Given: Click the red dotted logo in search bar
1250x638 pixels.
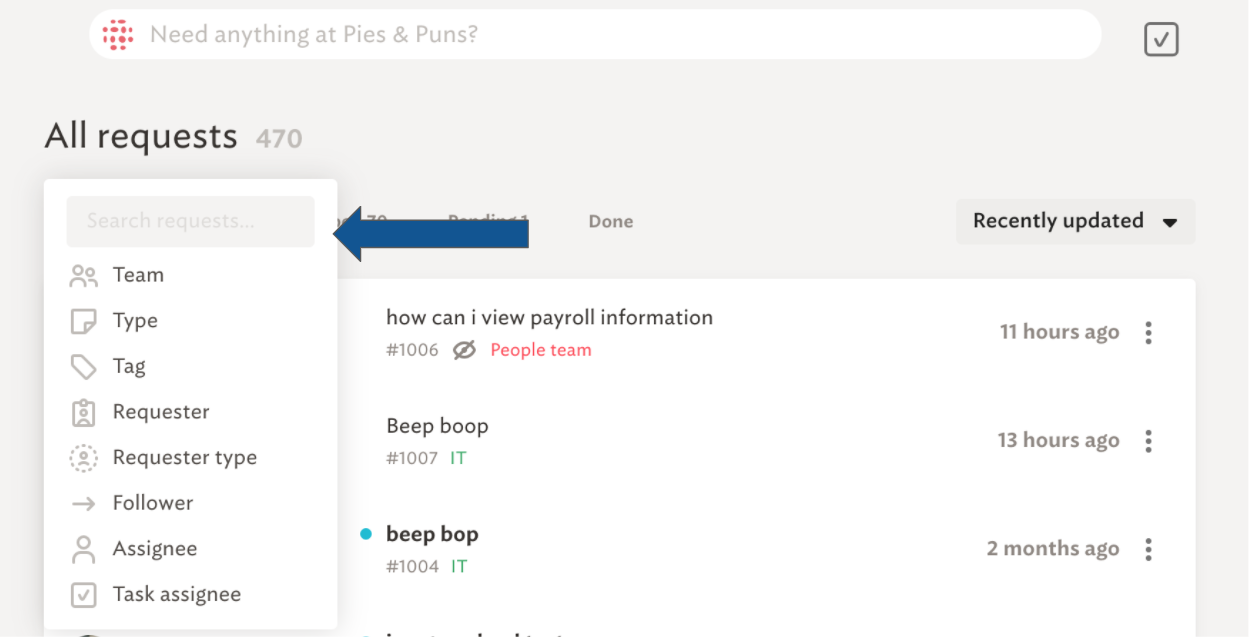Looking at the screenshot, I should pyautogui.click(x=118, y=34).
